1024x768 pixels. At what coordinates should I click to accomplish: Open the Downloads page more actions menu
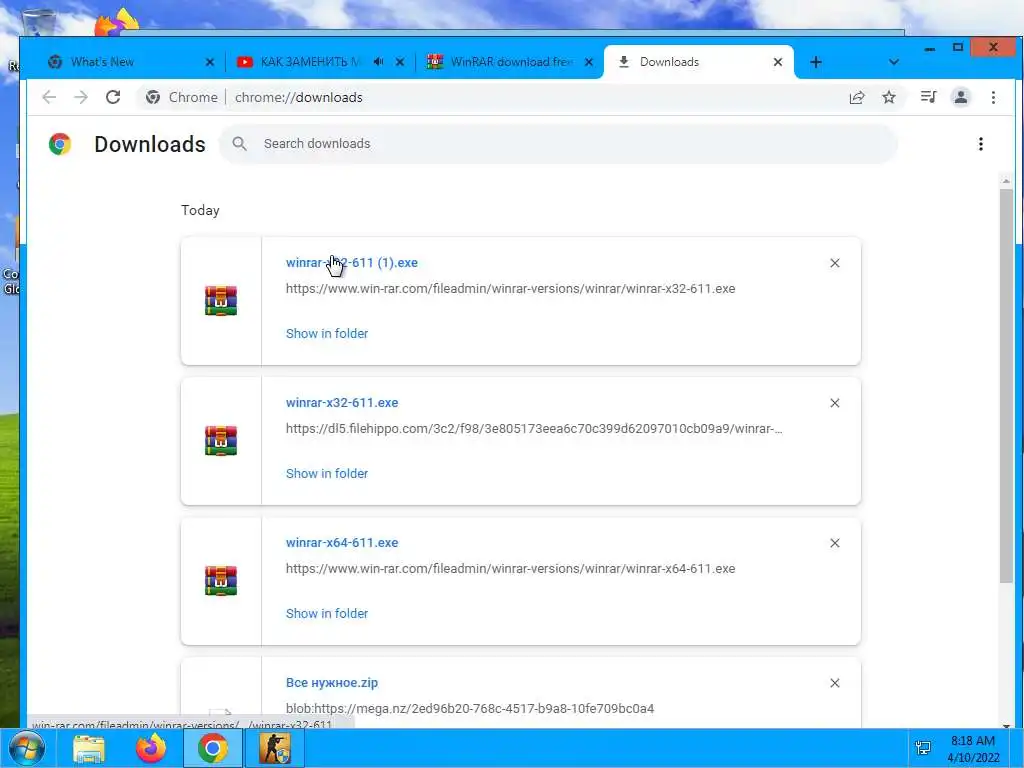[981, 144]
